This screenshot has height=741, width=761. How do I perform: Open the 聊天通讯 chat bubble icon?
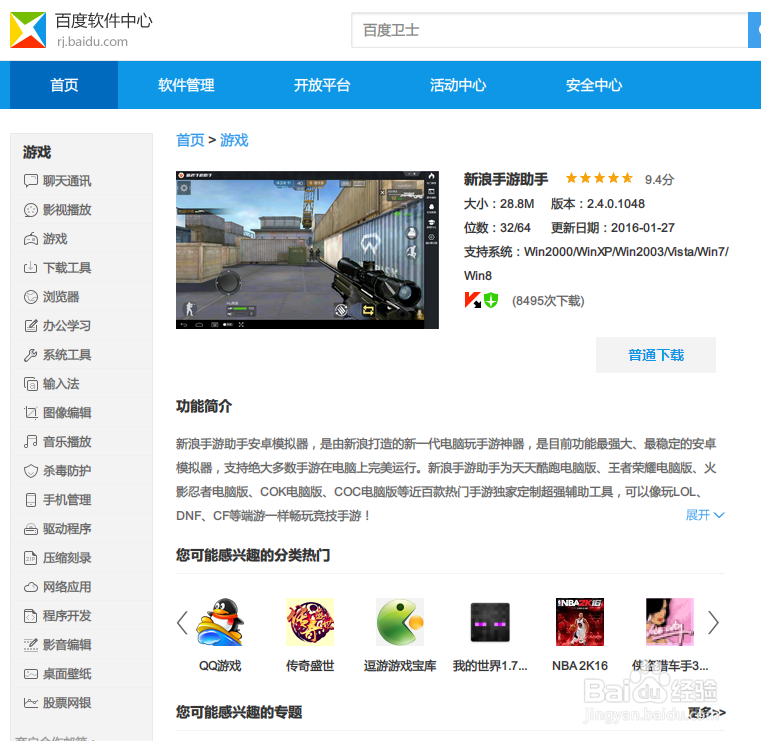[x=31, y=181]
